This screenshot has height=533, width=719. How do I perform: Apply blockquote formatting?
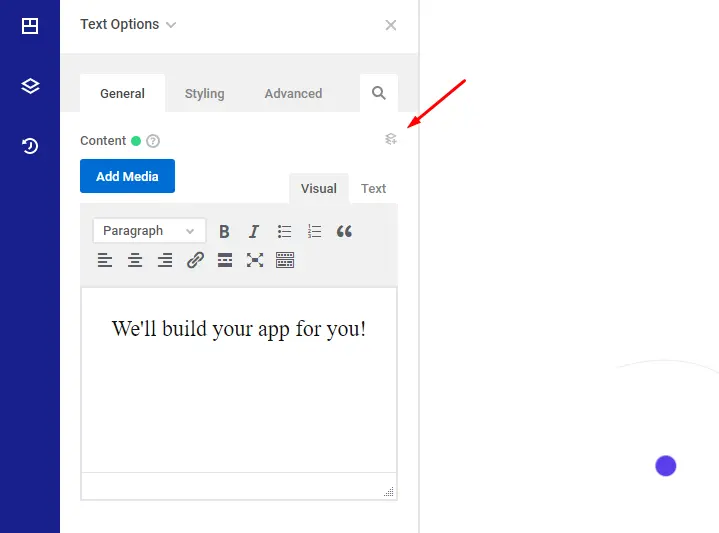click(344, 232)
